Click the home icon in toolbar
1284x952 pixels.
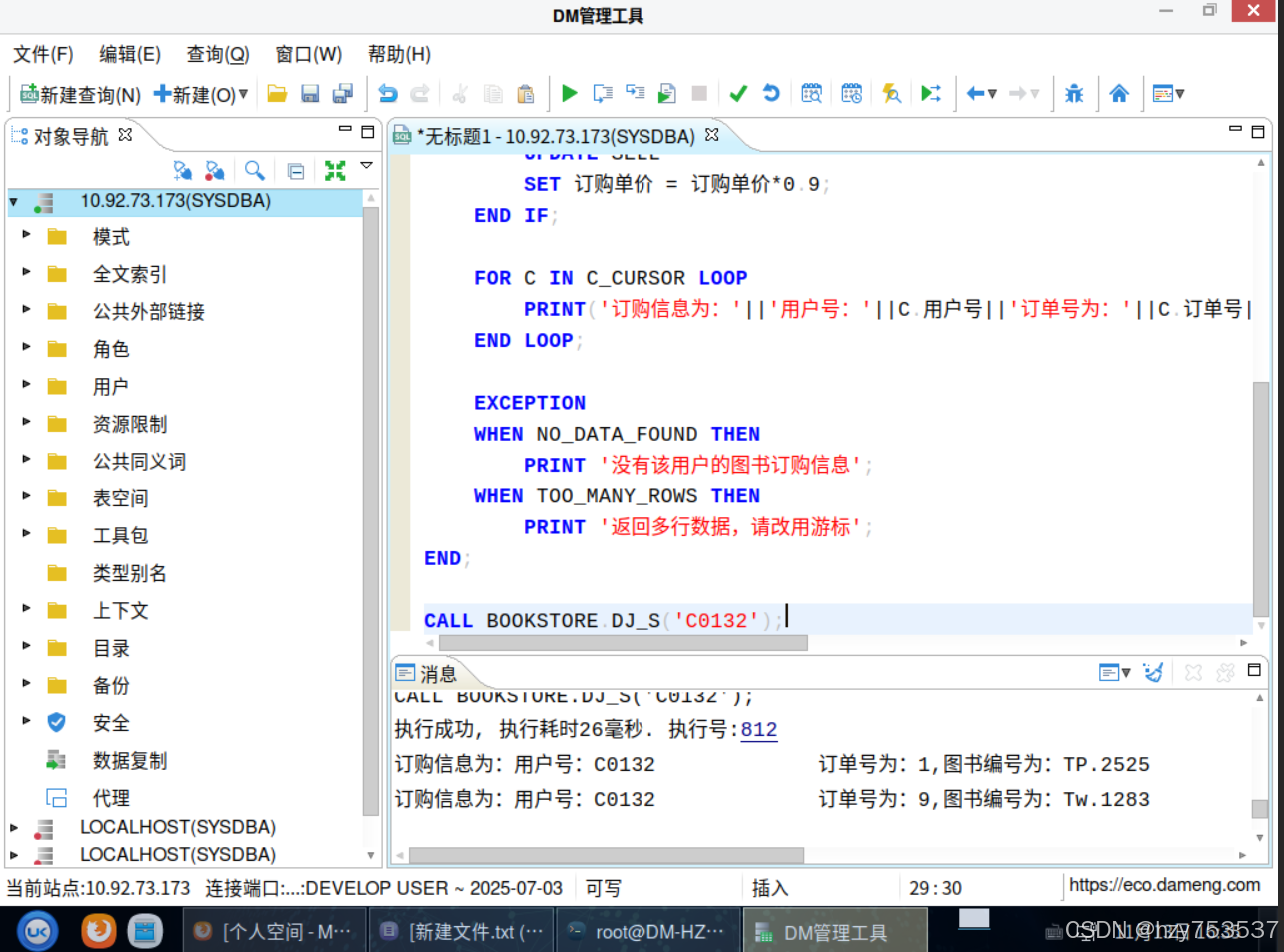click(1119, 93)
